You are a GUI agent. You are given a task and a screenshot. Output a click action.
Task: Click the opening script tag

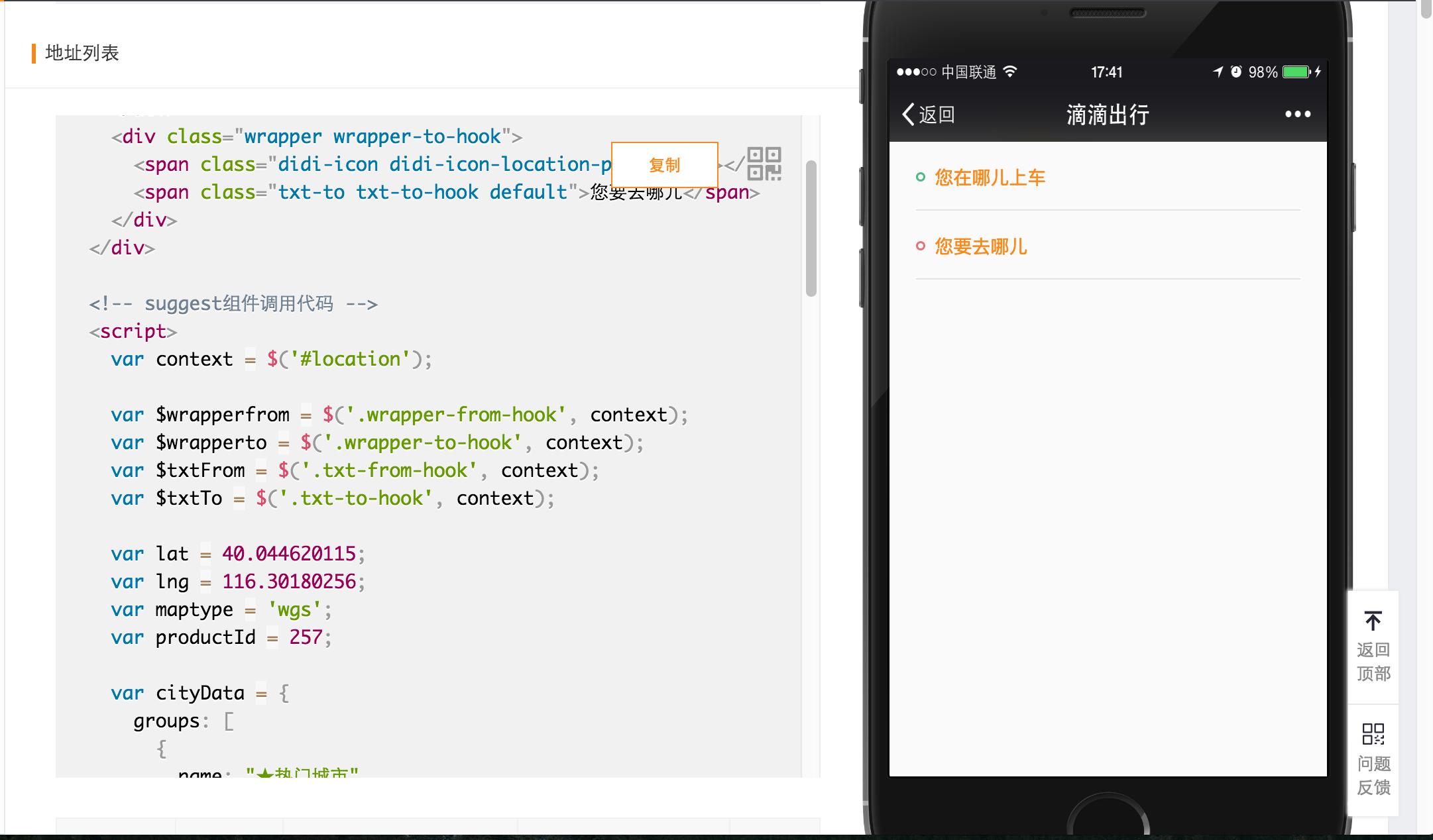[x=133, y=331]
